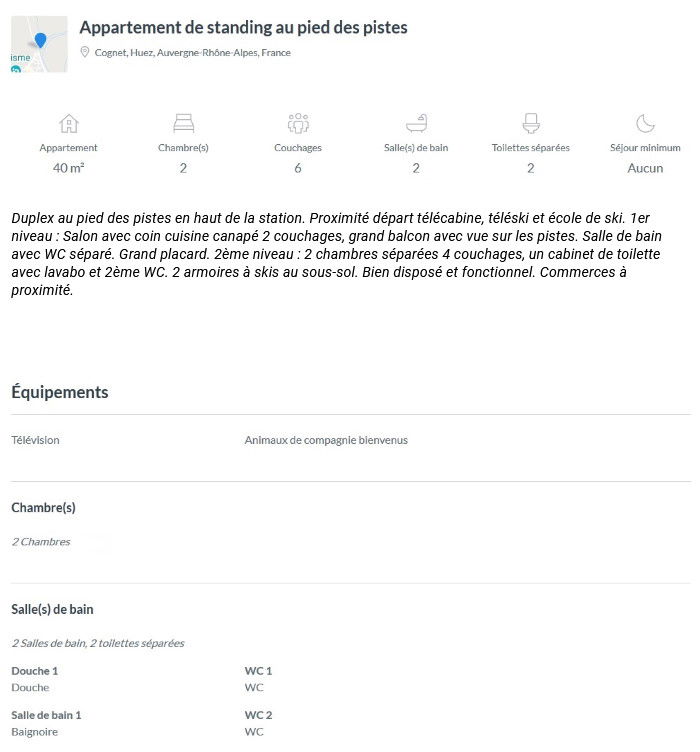Click the map thumbnail with blue pin
The image size is (700, 752).
(x=39, y=44)
